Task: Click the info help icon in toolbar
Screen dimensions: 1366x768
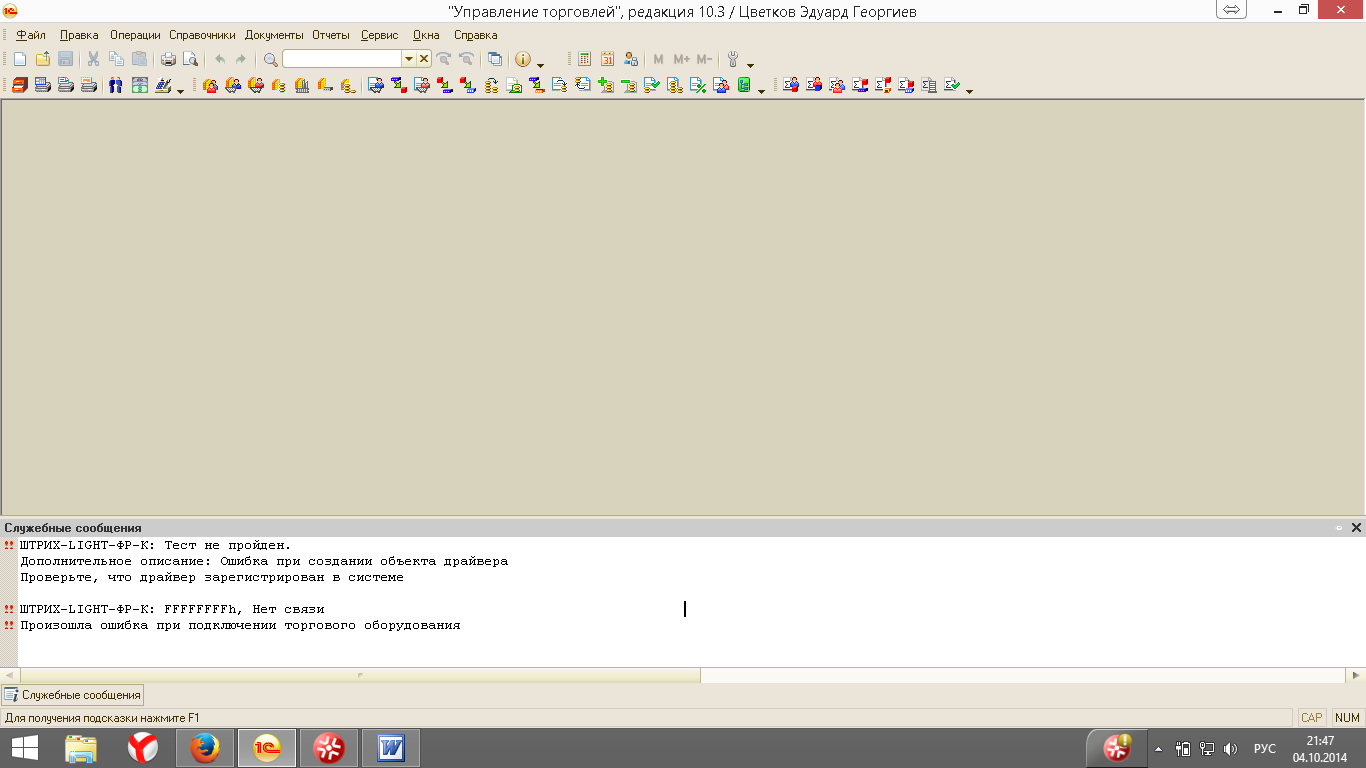Action: (x=522, y=59)
